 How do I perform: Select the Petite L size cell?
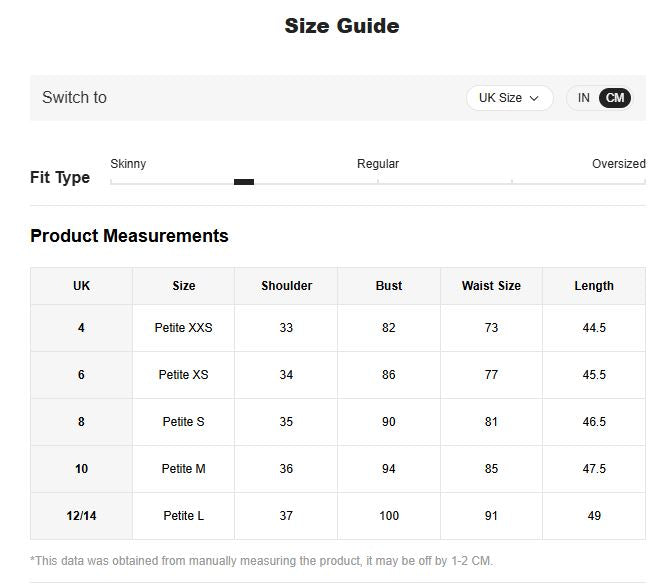[183, 516]
